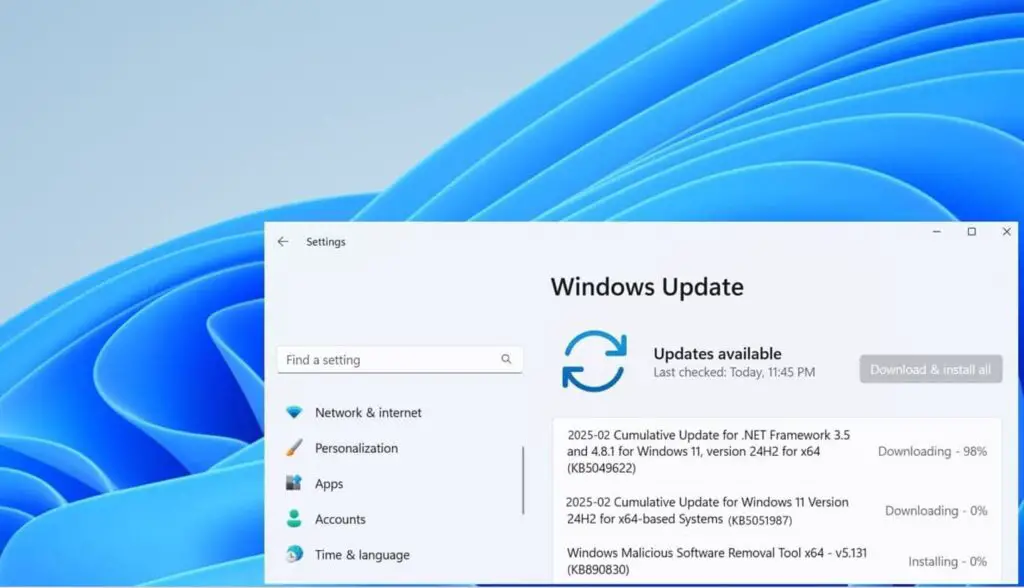The height and width of the screenshot is (588, 1024).
Task: Click the Personalization paintbrush icon
Action: [294, 447]
